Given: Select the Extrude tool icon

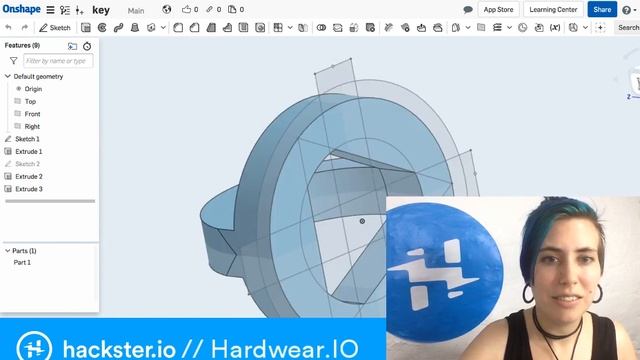Looking at the screenshot, I should (x=86, y=28).
